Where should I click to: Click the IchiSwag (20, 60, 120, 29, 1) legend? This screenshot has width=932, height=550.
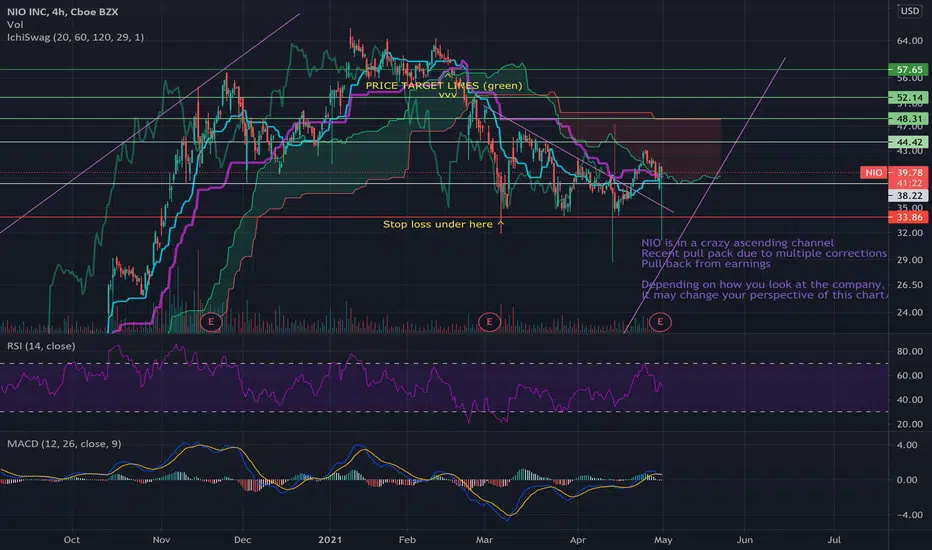point(75,37)
